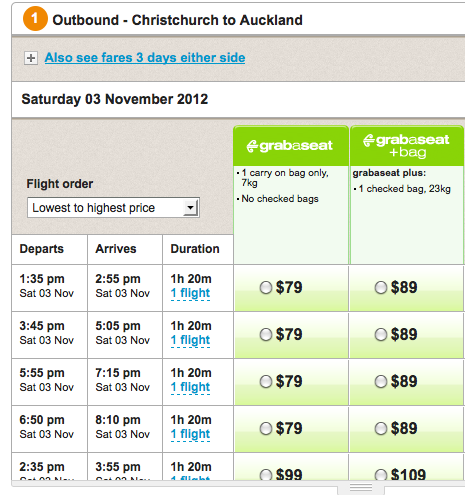Select the $109 fare radio button
This screenshot has width=465, height=495.
click(x=381, y=475)
